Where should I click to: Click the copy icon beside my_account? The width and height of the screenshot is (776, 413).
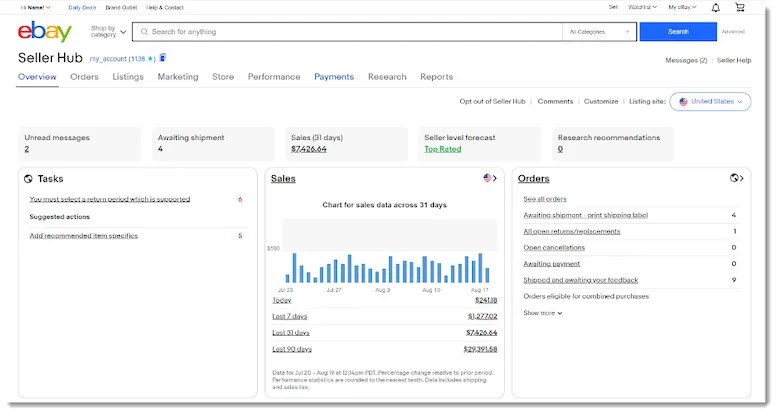162,58
